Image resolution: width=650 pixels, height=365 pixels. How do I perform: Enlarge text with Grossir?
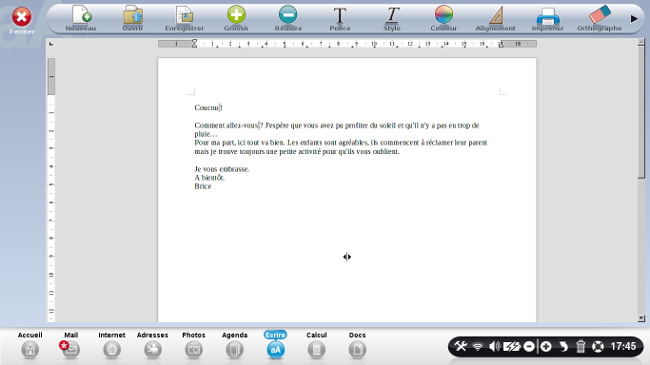coord(236,19)
